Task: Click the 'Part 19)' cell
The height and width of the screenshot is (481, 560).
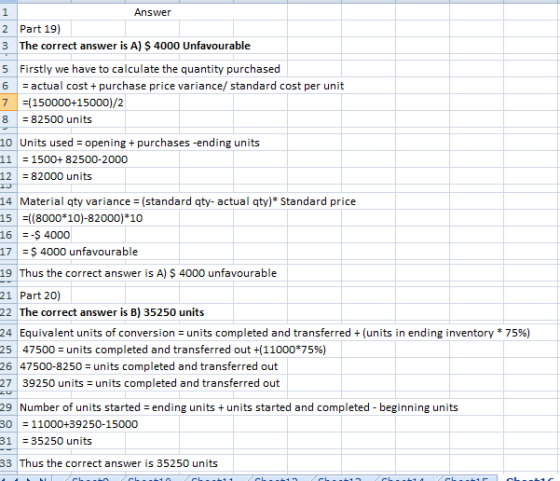Action: coord(40,29)
